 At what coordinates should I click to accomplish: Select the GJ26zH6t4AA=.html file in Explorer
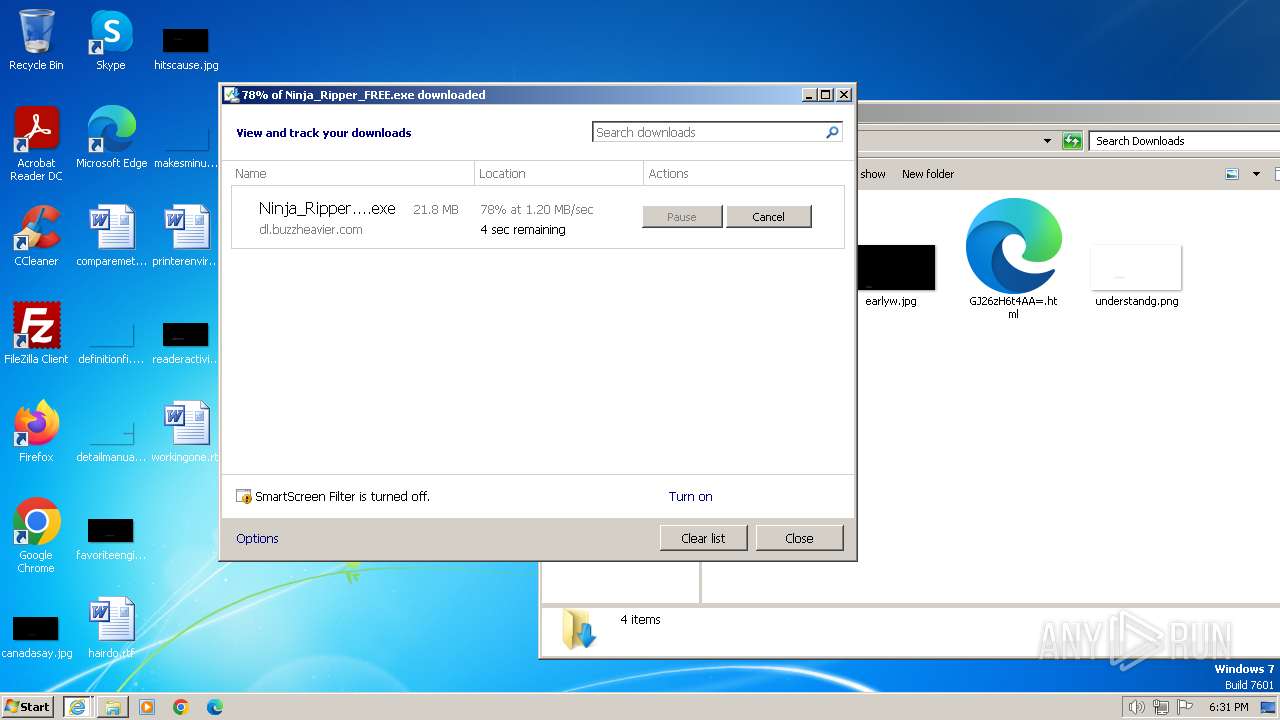pyautogui.click(x=1013, y=260)
